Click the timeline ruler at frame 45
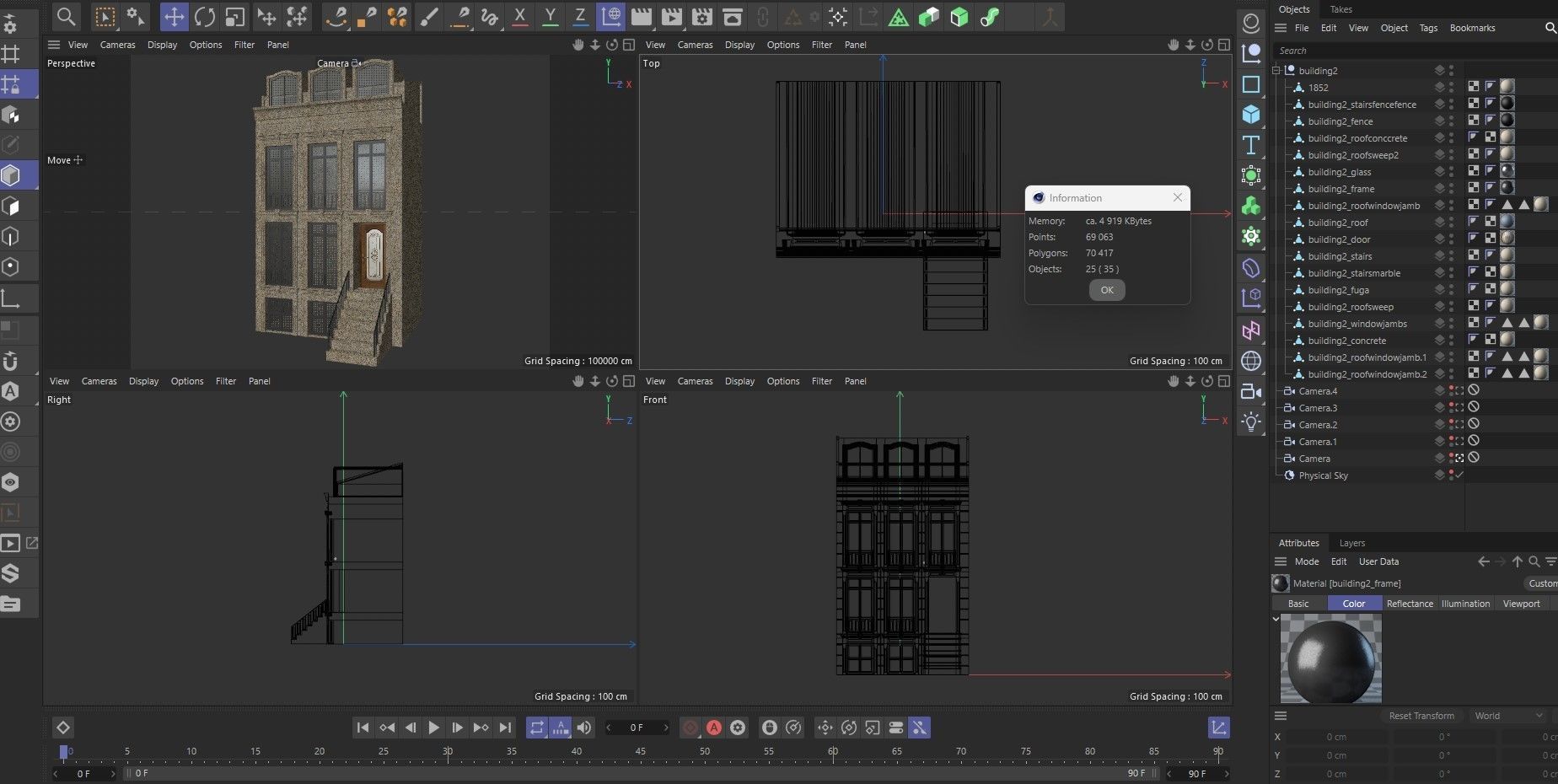The width and height of the screenshot is (1558, 784). pyautogui.click(x=640, y=751)
